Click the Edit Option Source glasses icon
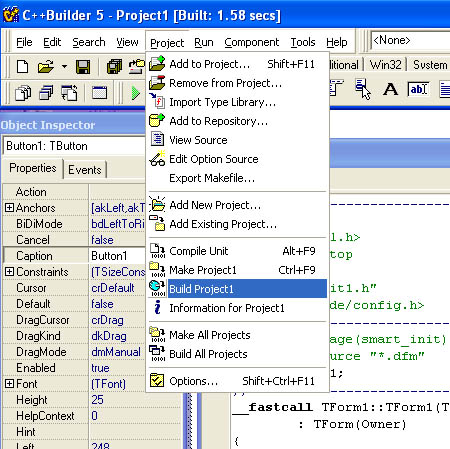Viewport: 450px width, 449px height. (157, 158)
